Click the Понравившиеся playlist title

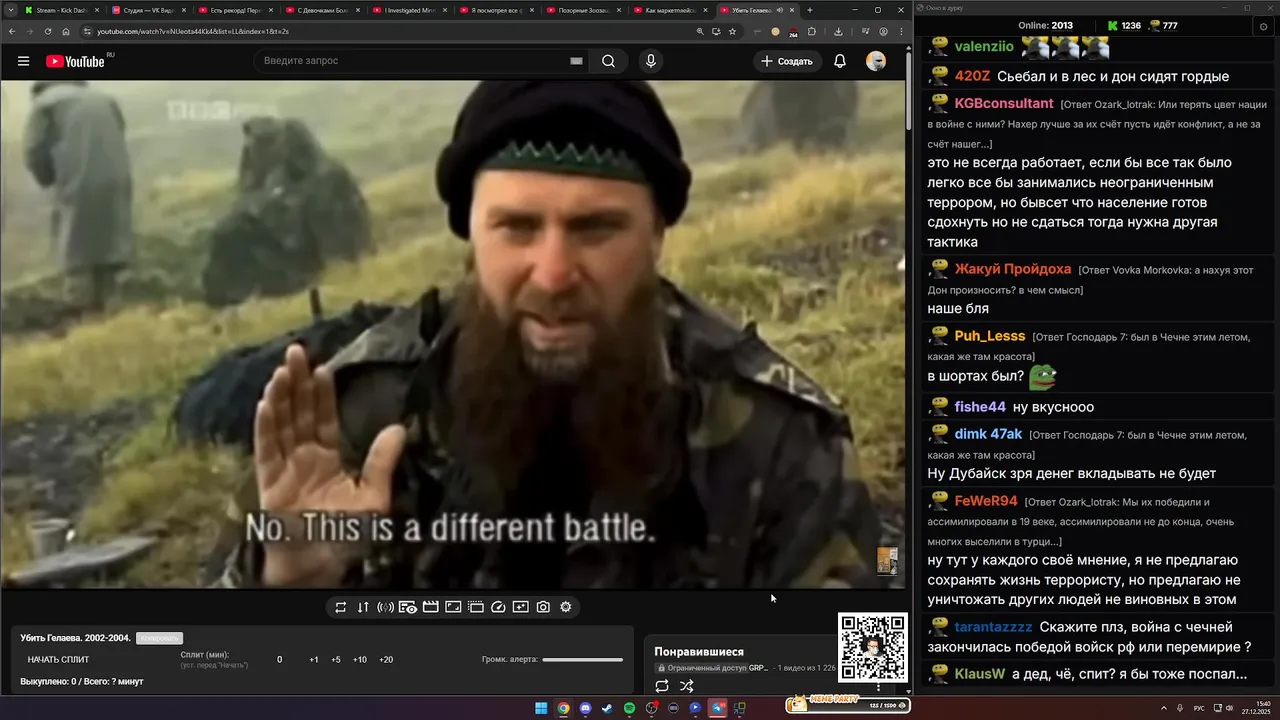[699, 651]
